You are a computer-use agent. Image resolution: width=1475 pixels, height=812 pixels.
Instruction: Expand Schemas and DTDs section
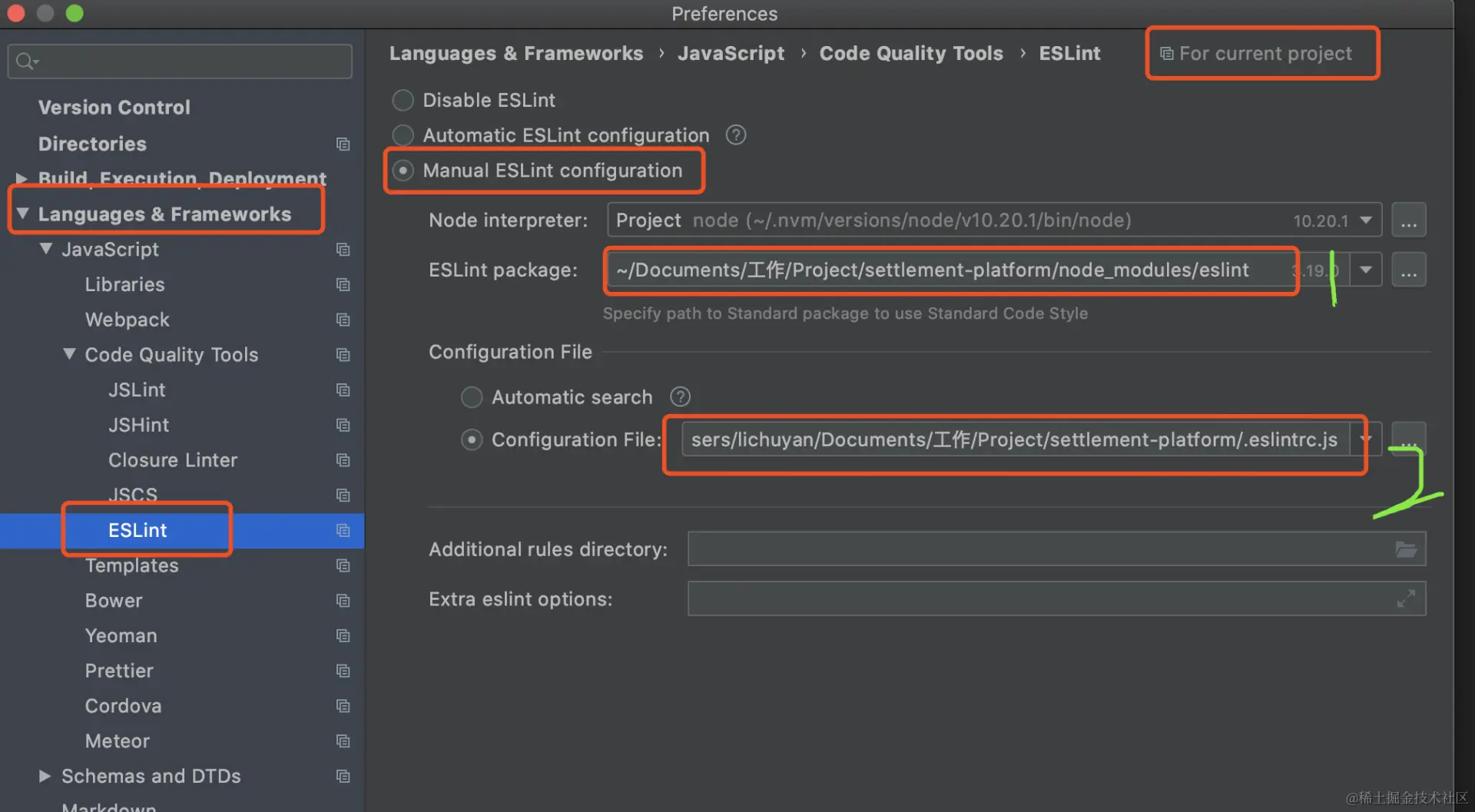[x=45, y=776]
